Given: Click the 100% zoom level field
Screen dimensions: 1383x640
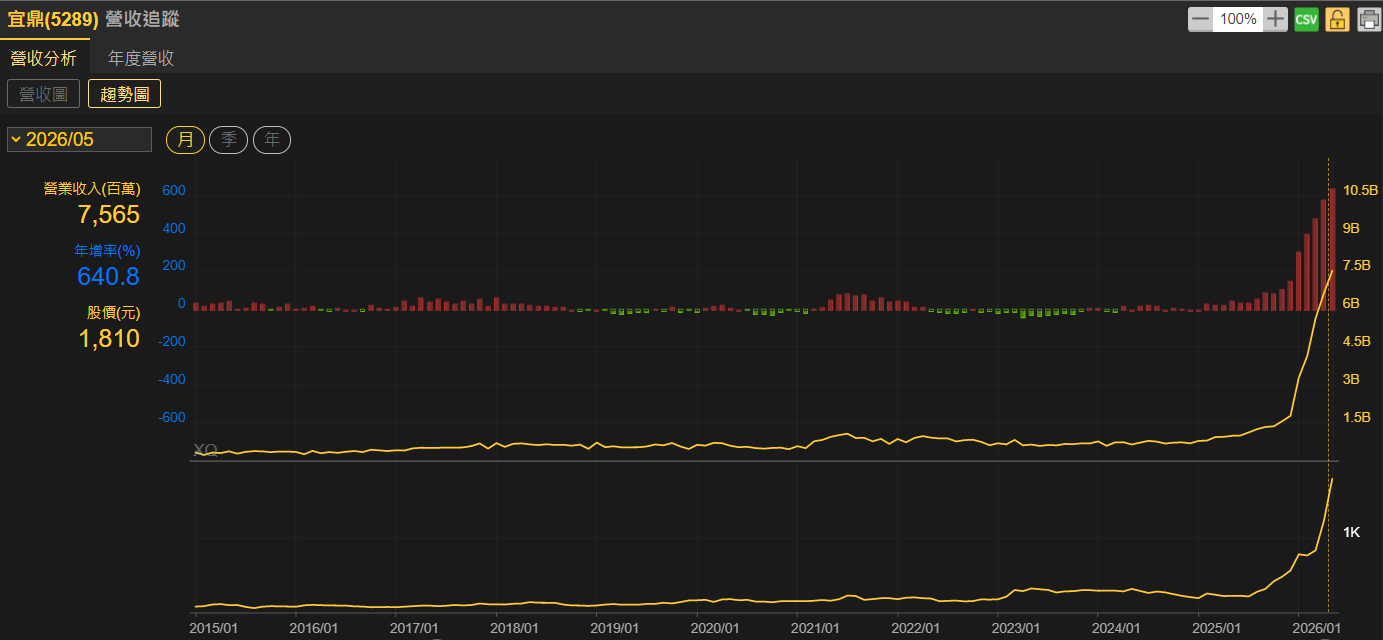Looking at the screenshot, I should pos(1238,19).
